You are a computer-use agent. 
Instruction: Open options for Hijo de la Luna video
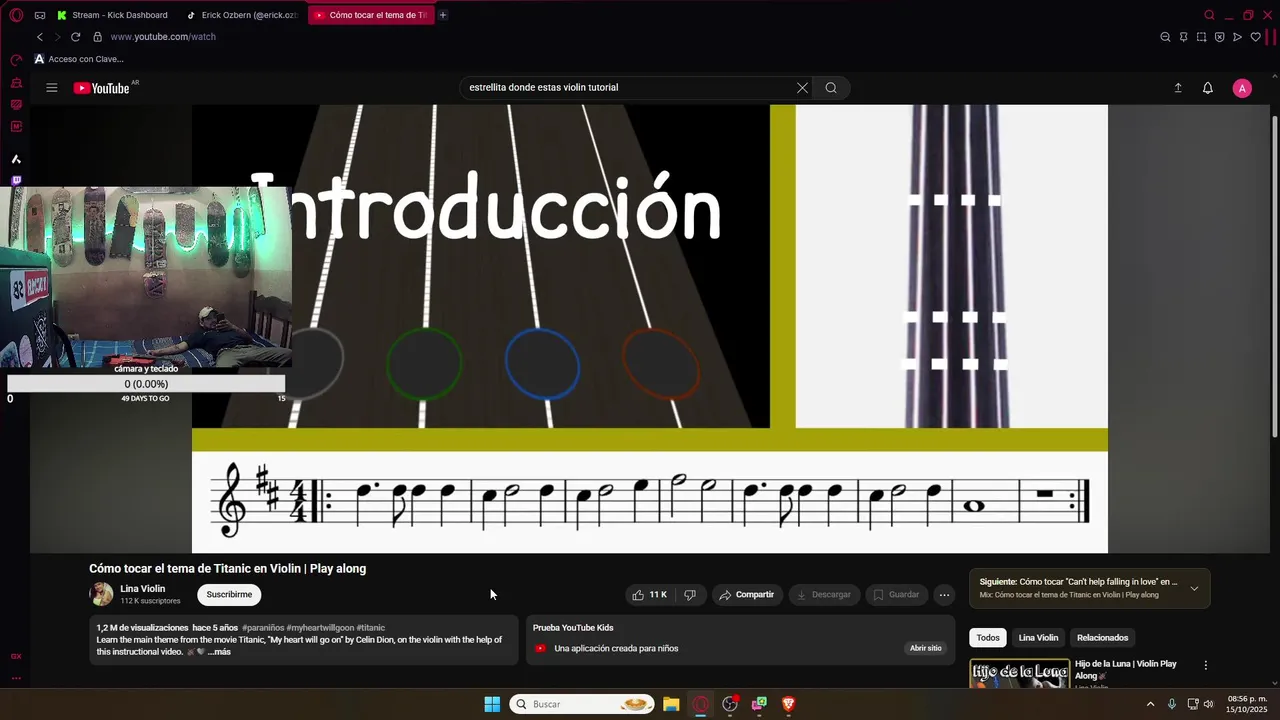pyautogui.click(x=1205, y=665)
